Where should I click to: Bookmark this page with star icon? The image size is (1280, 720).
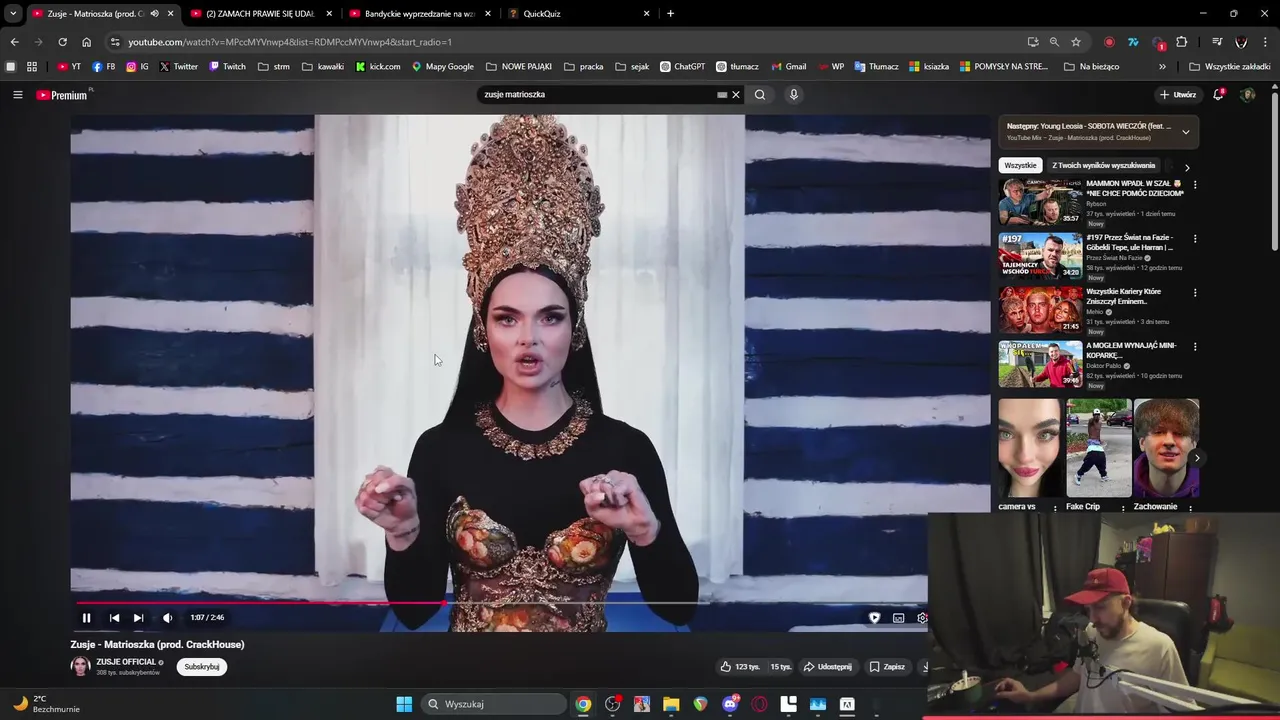click(x=1076, y=42)
